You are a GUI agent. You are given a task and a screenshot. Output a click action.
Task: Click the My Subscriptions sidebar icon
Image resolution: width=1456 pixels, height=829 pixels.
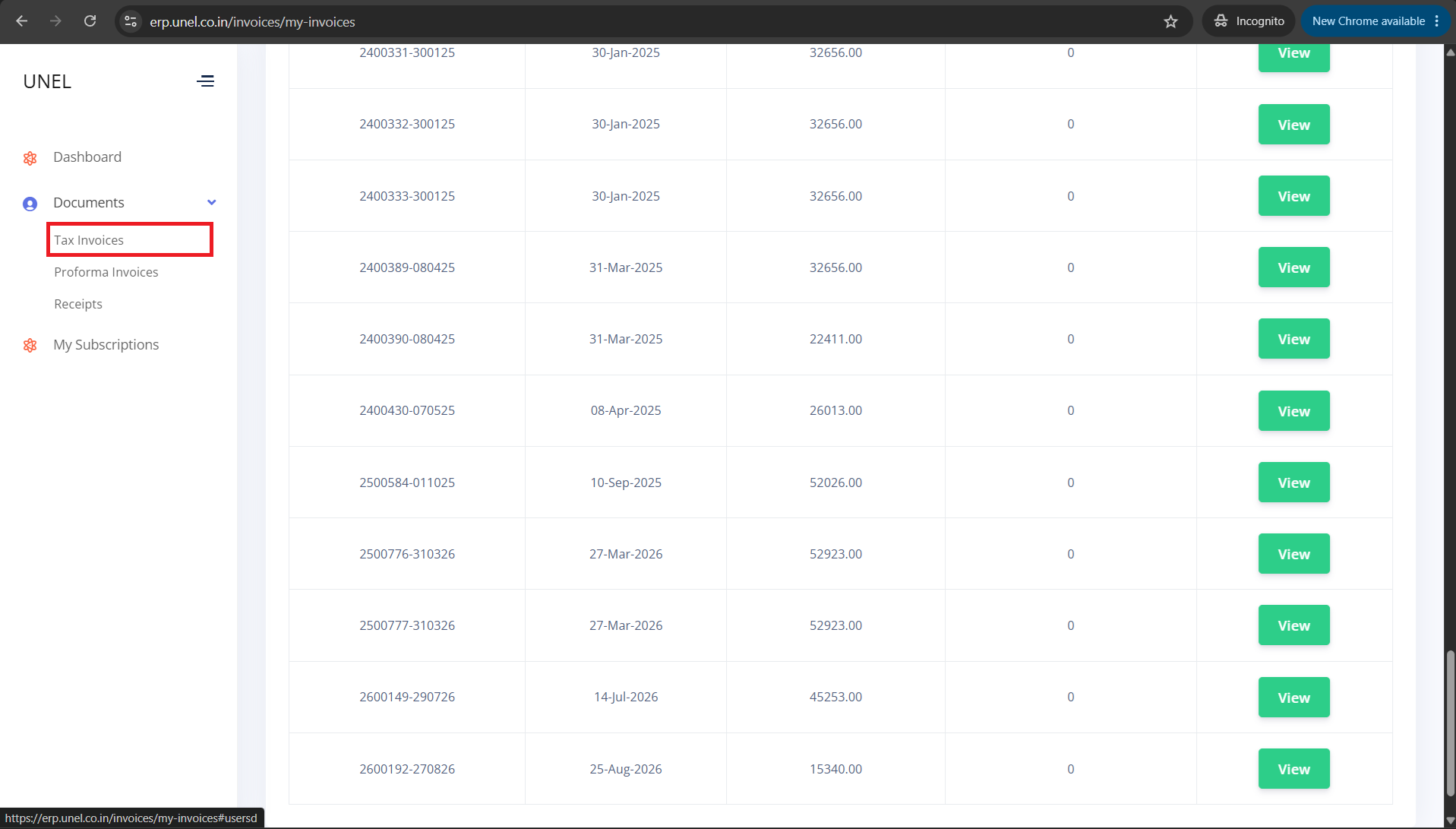[x=30, y=345]
